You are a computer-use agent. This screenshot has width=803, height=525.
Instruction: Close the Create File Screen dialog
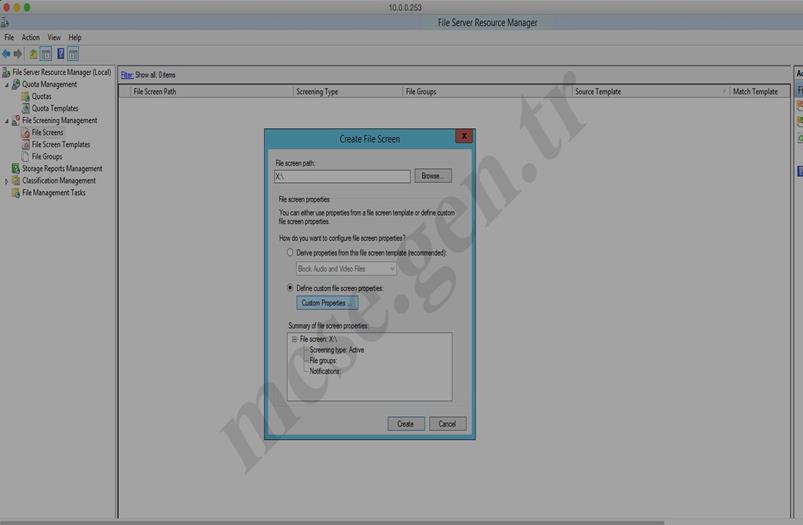(464, 136)
